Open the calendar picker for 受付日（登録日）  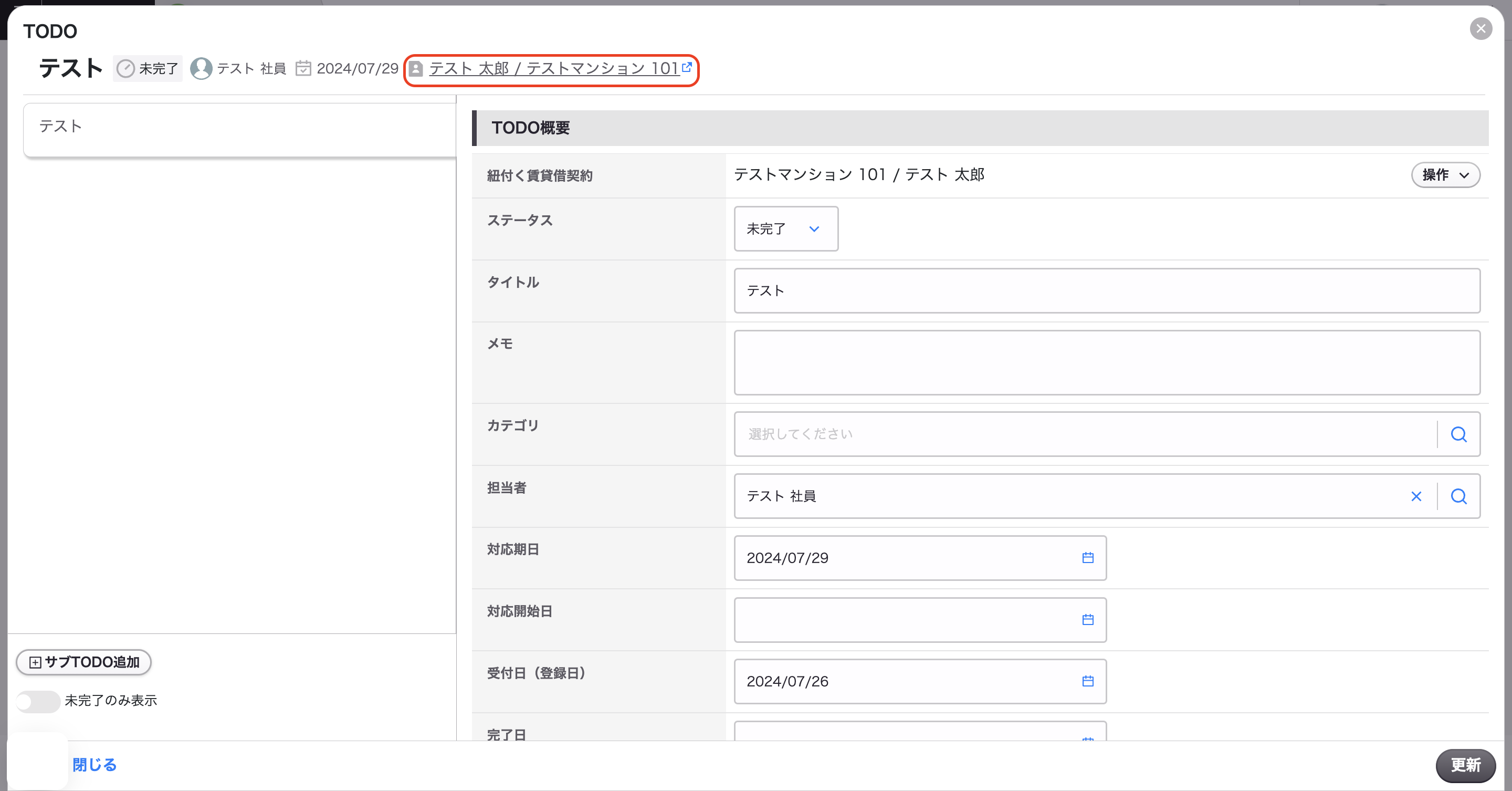pyautogui.click(x=1088, y=681)
